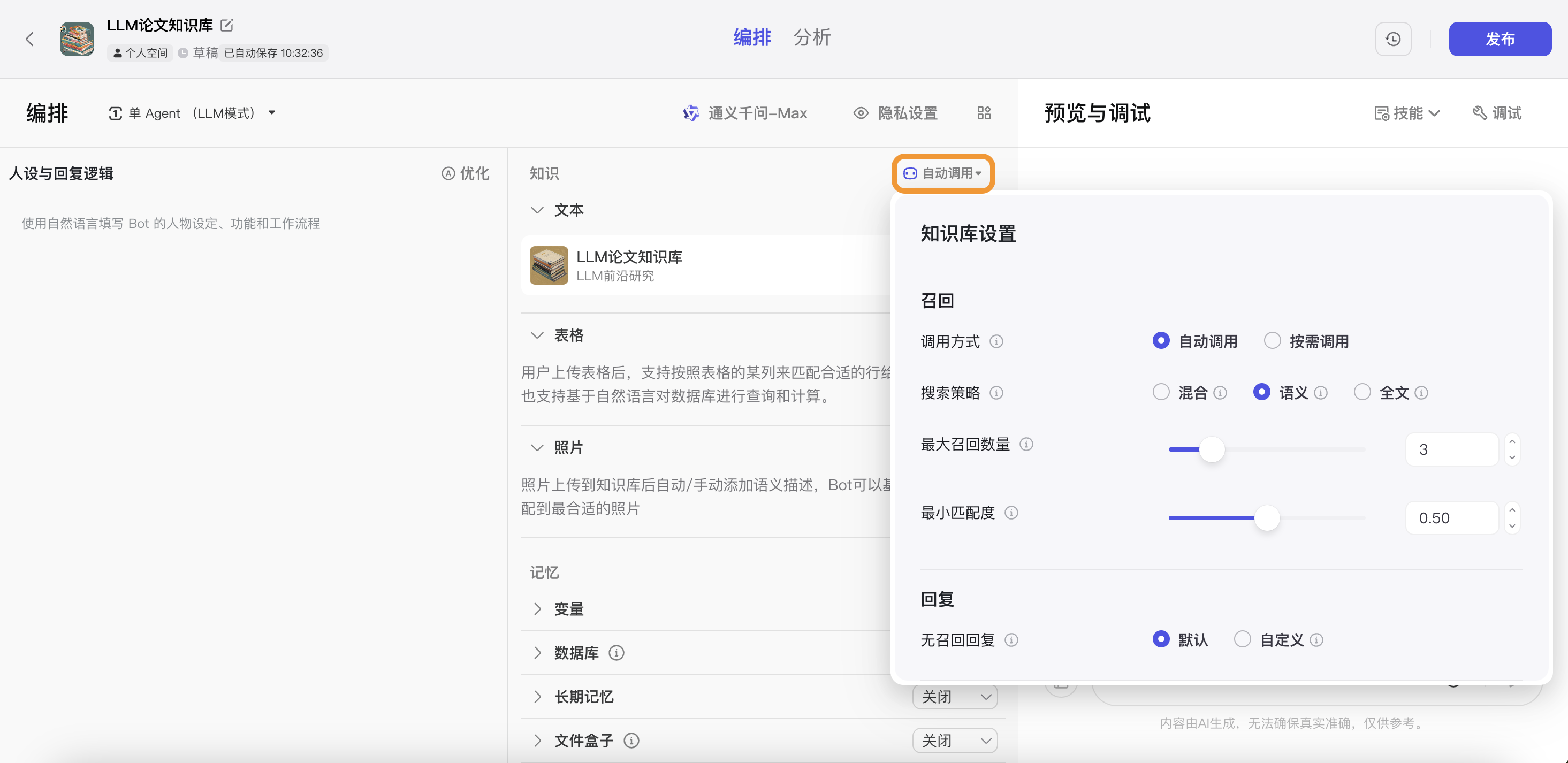The image size is (1568, 763).
Task: Choose 自定义 for 无召回回复
Action: coord(1242,639)
